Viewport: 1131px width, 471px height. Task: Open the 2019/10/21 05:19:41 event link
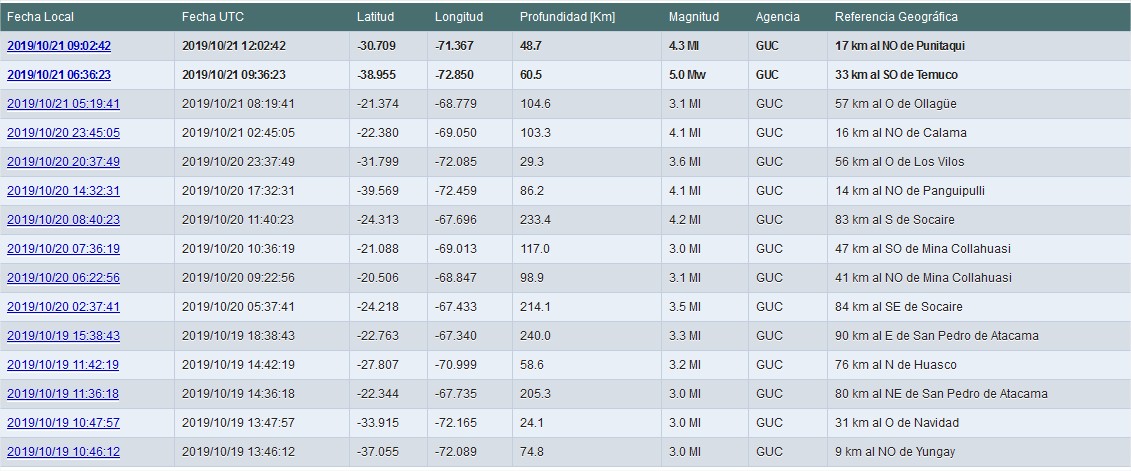pyautogui.click(x=63, y=104)
